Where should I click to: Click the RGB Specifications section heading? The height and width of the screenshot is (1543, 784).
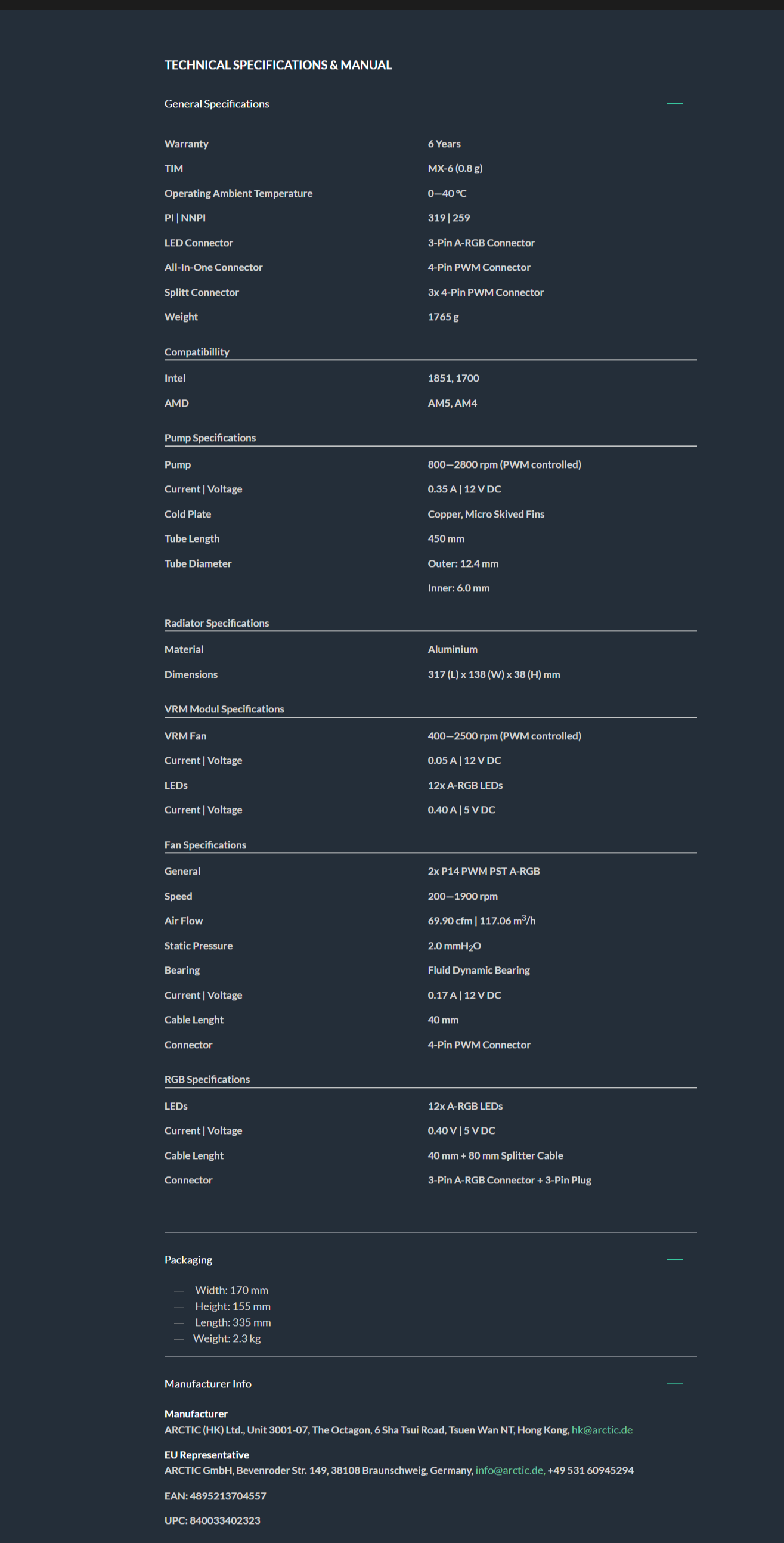(x=207, y=1079)
